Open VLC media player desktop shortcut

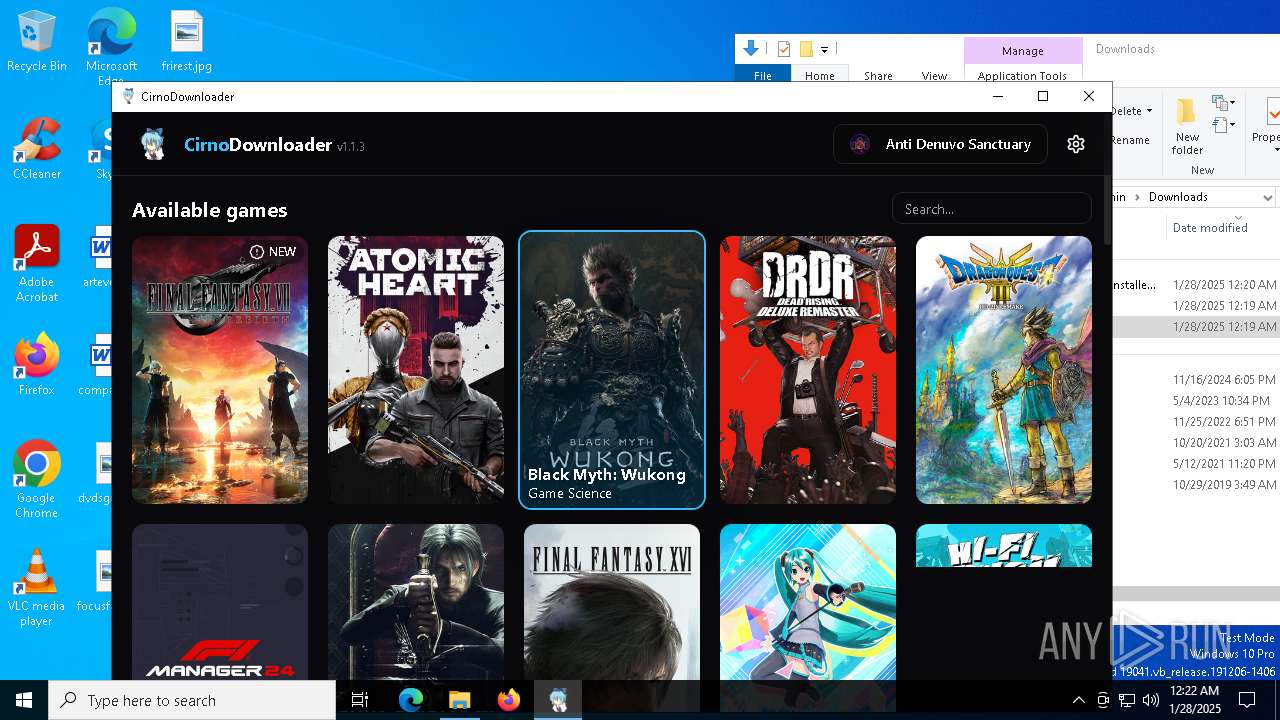[x=37, y=588]
